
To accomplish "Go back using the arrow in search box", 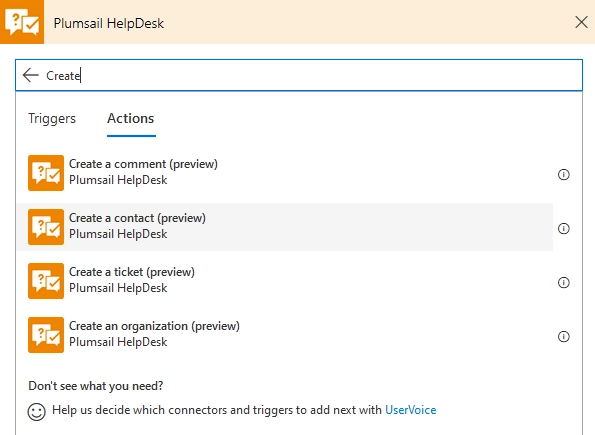I will 31,75.
